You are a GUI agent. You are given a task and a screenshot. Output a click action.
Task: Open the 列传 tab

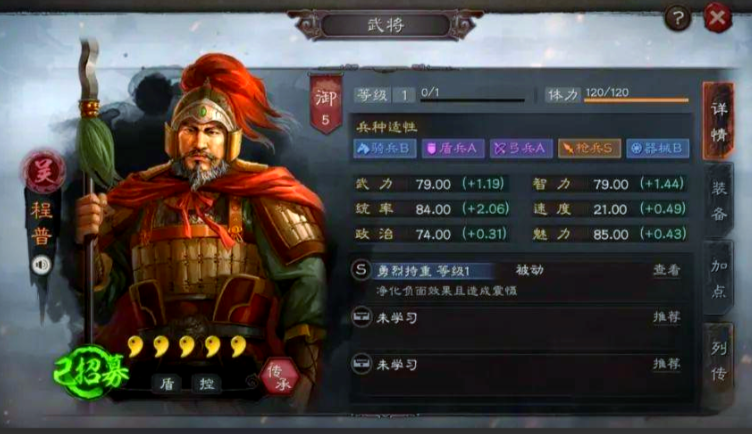click(718, 361)
